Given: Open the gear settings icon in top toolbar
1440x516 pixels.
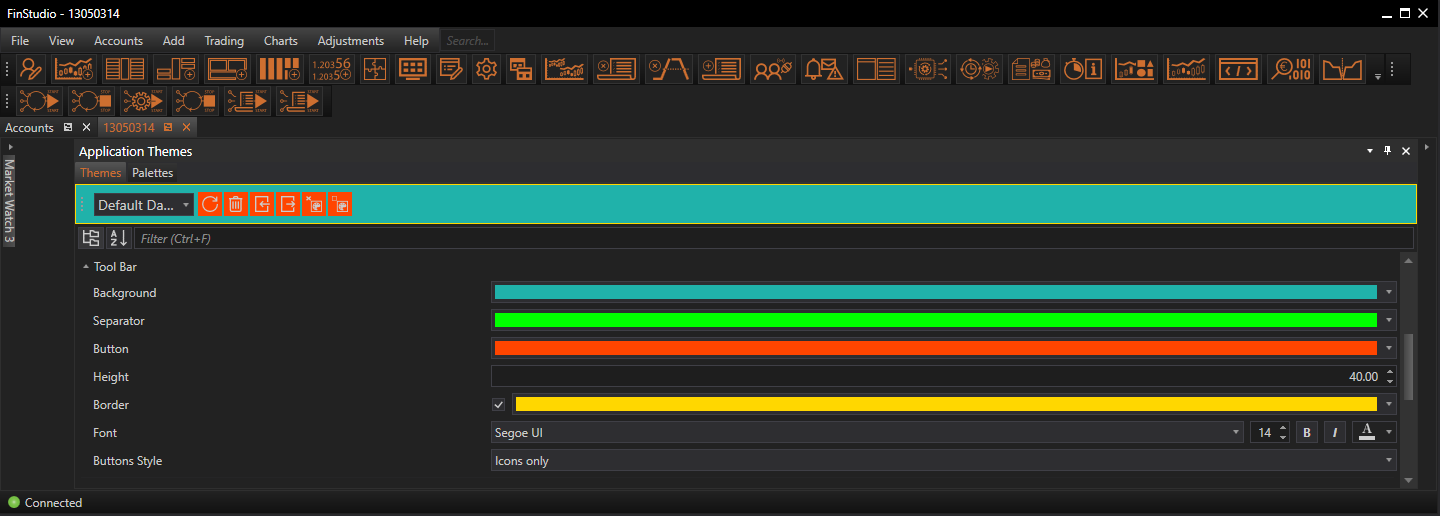Looking at the screenshot, I should [487, 69].
